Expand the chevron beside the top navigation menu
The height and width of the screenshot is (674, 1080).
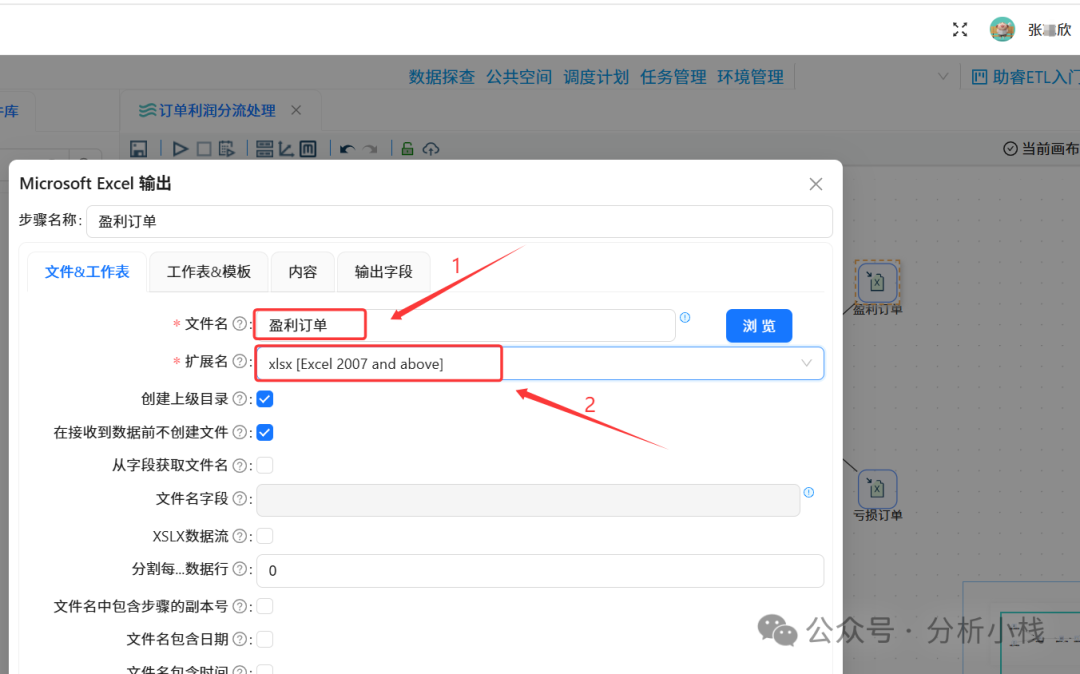click(x=943, y=76)
